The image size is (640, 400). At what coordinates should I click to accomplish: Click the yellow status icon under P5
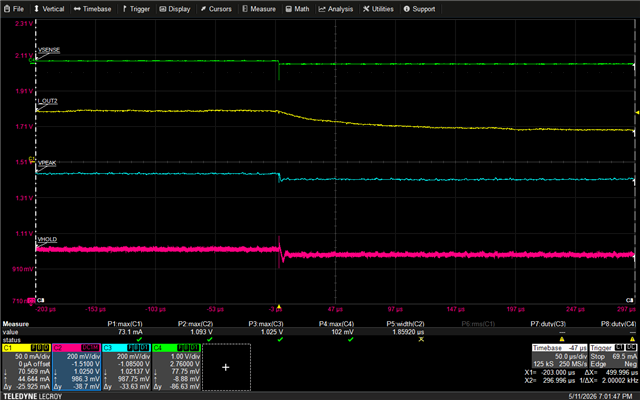pyautogui.click(x=421, y=339)
